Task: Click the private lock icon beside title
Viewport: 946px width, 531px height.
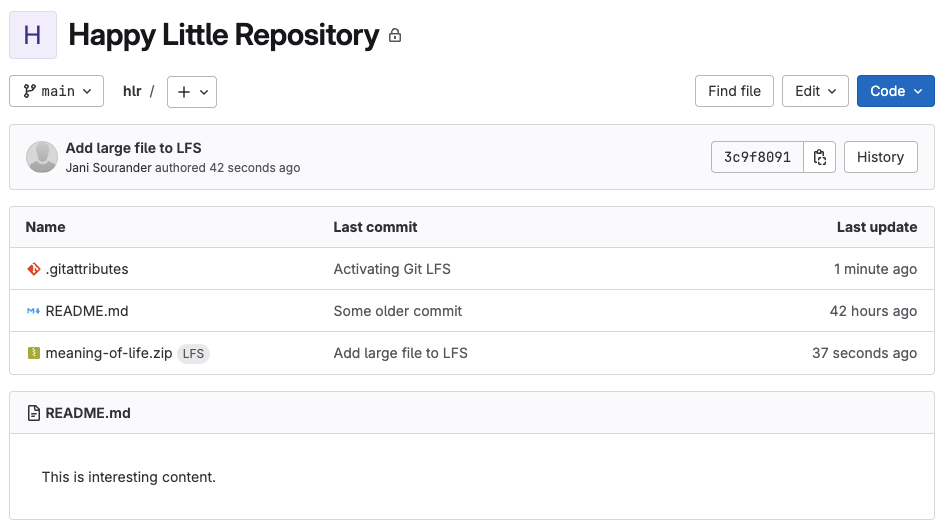Action: click(x=395, y=36)
